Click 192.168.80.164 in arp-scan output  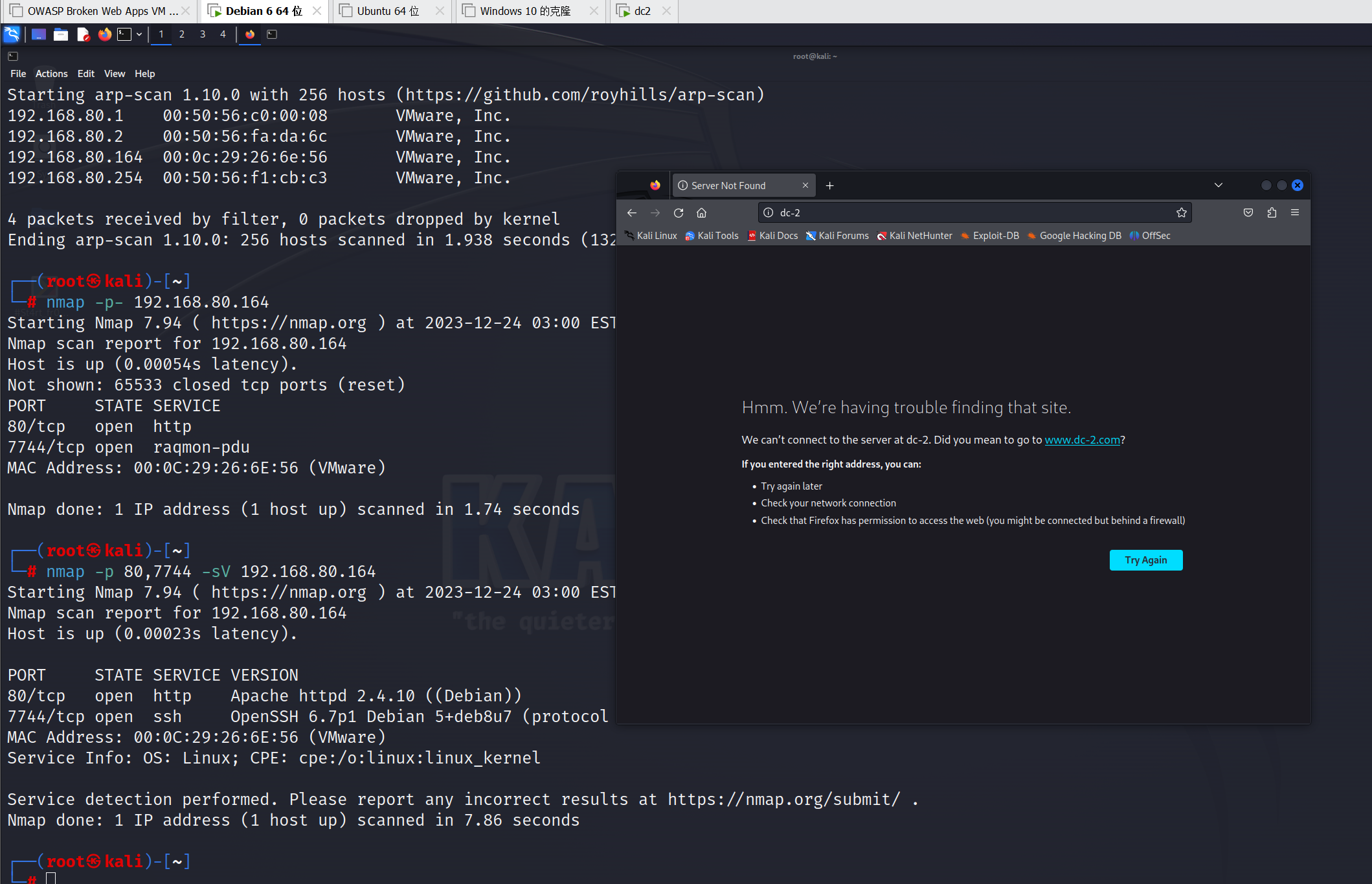[75, 157]
